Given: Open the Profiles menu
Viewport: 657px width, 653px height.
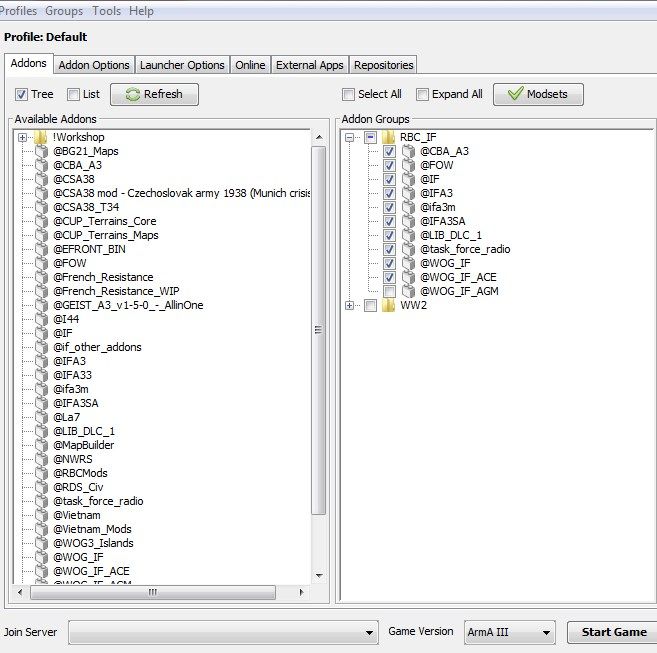Looking at the screenshot, I should coord(18,11).
